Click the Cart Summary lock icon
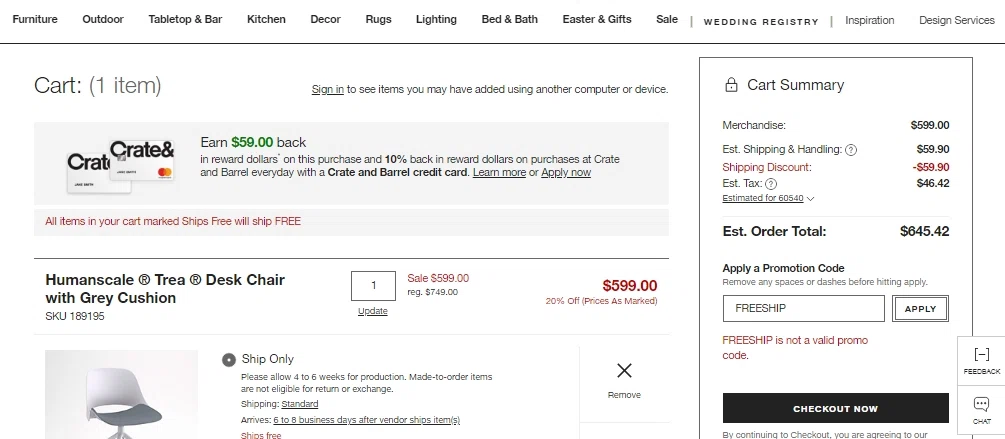The height and width of the screenshot is (439, 1005). tap(731, 85)
